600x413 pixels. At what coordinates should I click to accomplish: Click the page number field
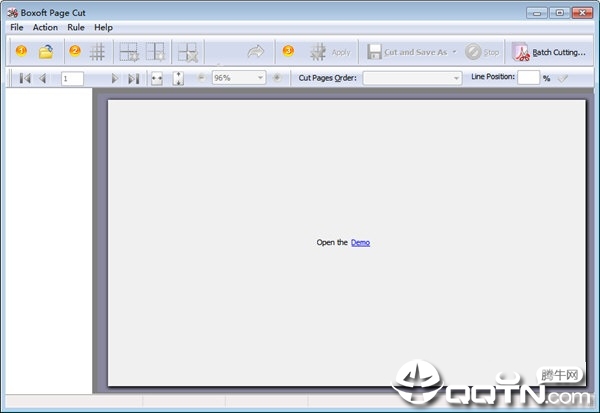click(72, 79)
